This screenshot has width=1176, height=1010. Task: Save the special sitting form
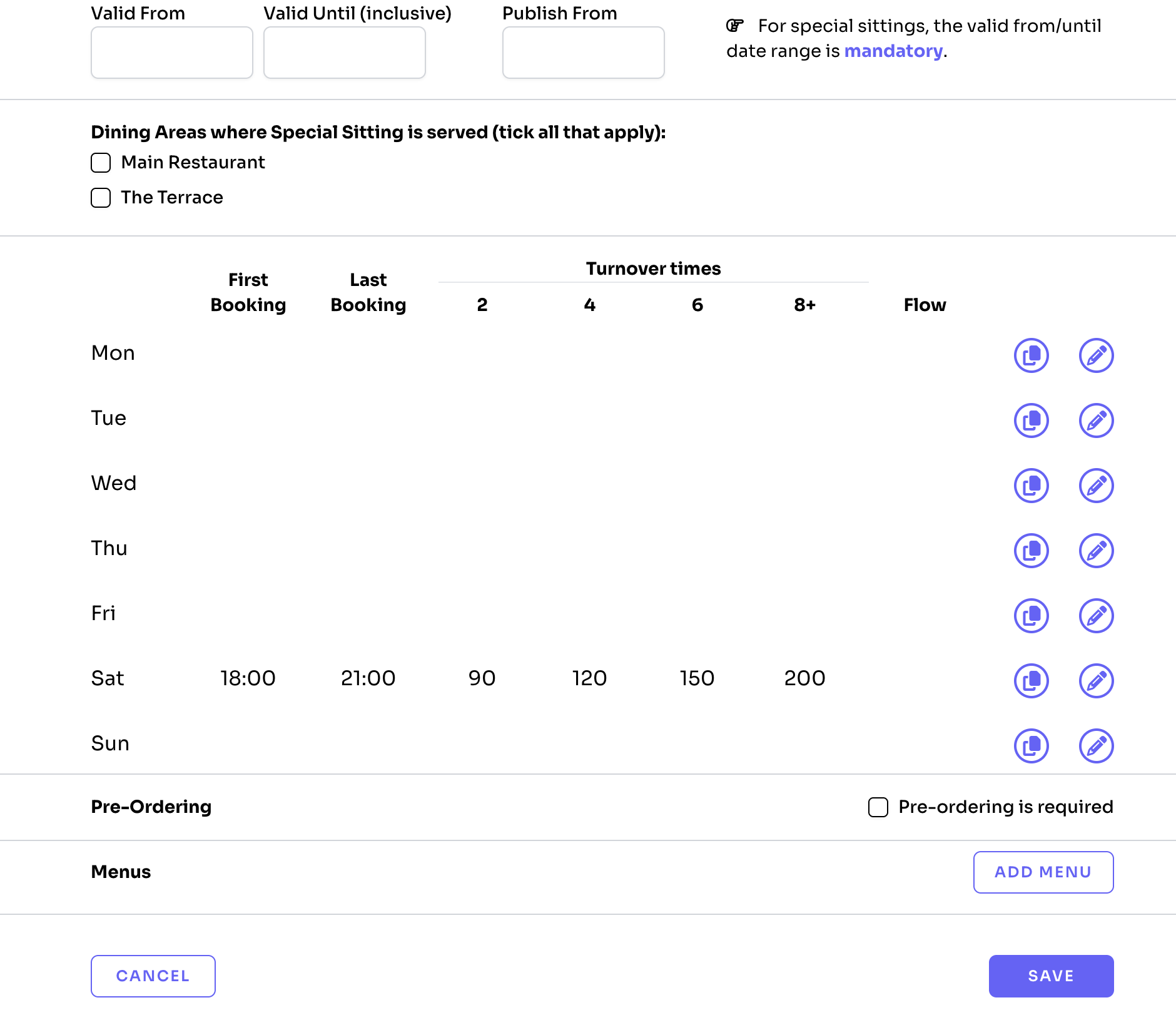click(1051, 976)
